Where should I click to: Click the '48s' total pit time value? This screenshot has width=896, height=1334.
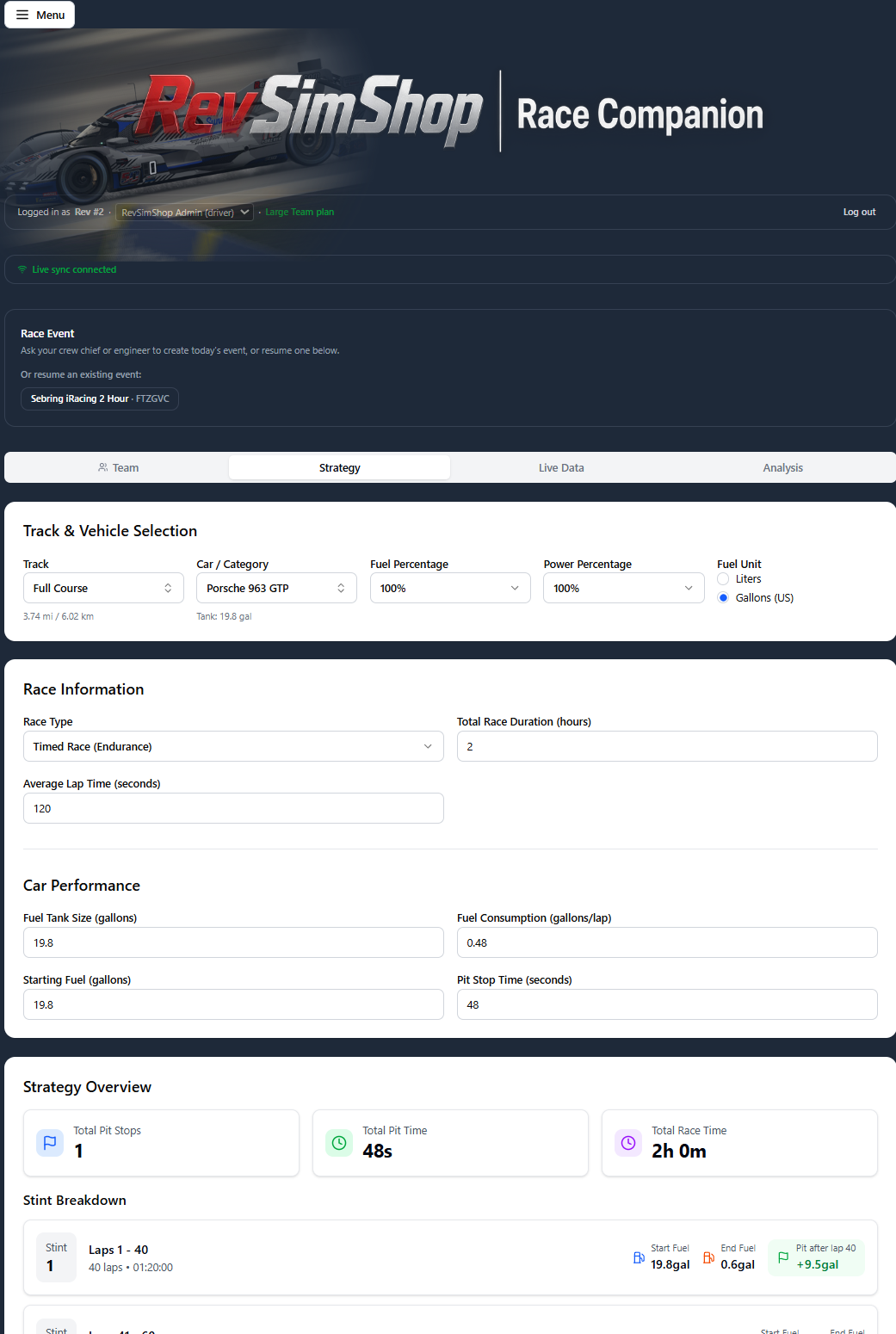tap(377, 1151)
